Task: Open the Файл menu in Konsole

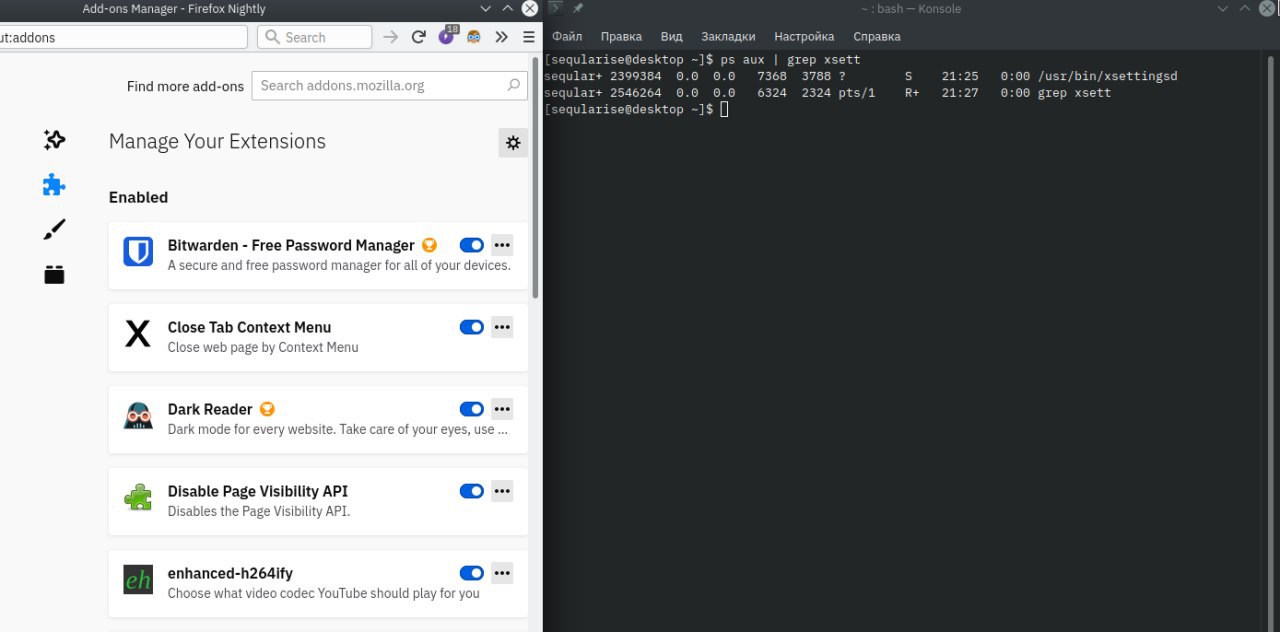Action: 567,36
